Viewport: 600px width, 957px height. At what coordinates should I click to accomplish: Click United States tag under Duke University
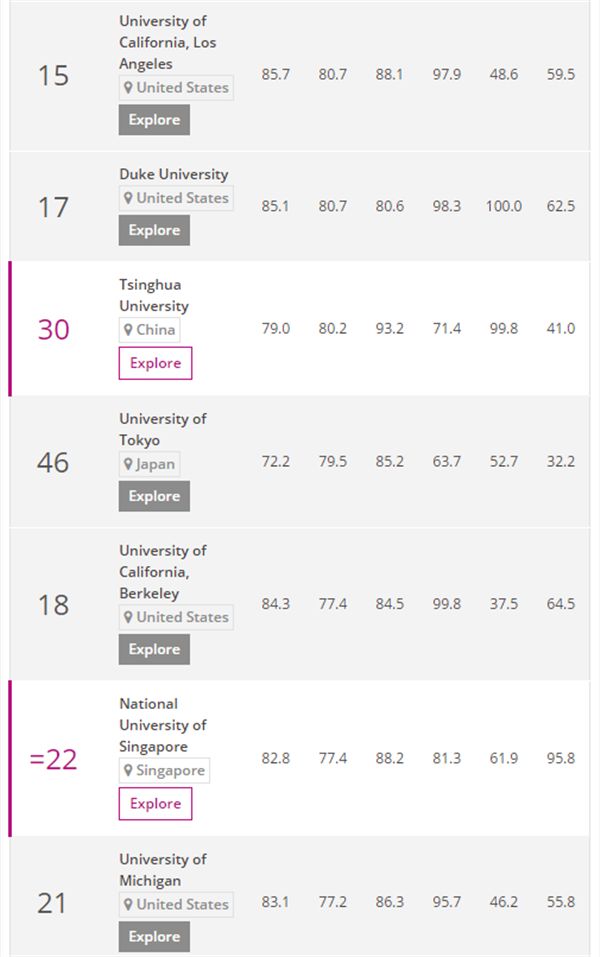tap(176, 198)
